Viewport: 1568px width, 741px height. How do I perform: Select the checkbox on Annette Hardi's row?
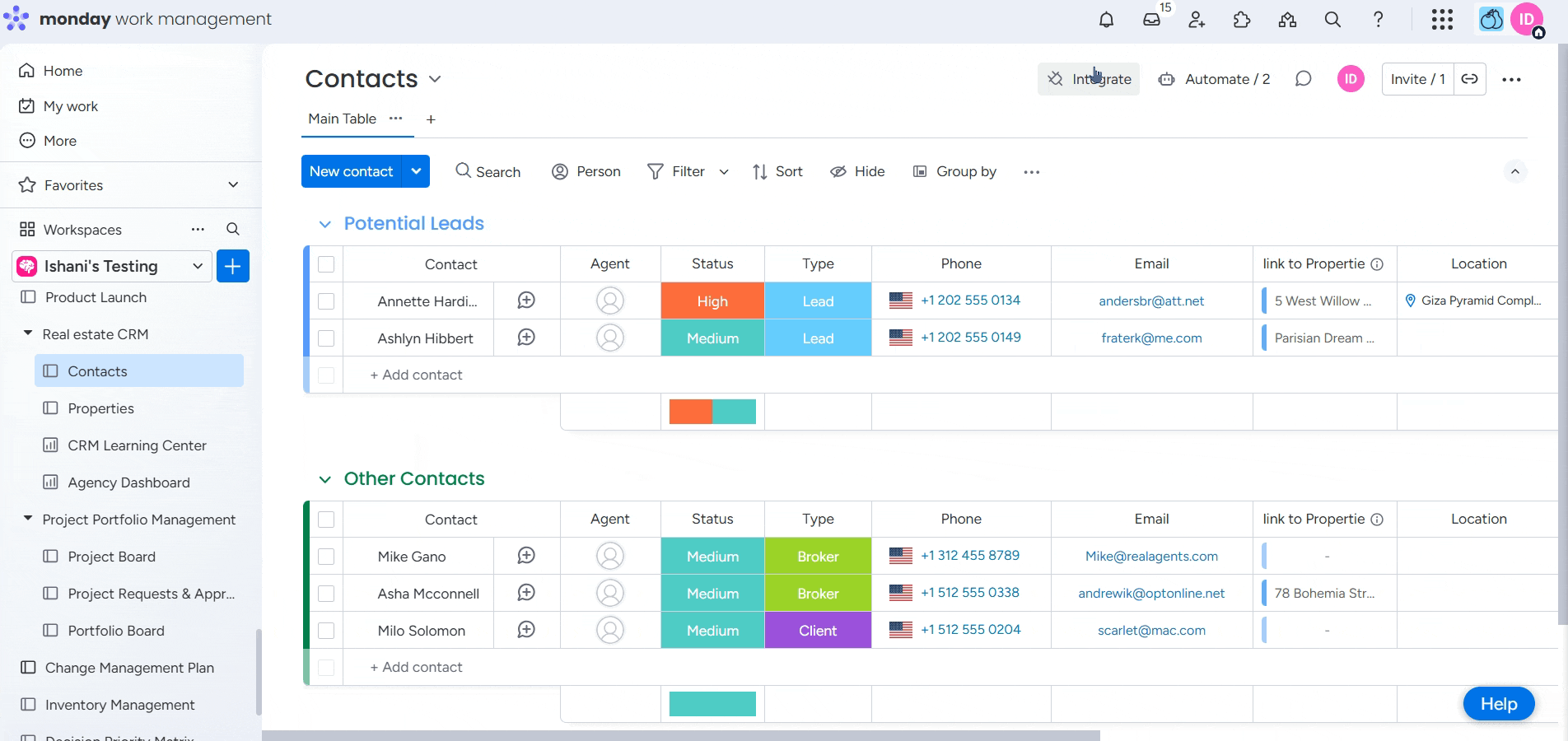click(x=325, y=301)
